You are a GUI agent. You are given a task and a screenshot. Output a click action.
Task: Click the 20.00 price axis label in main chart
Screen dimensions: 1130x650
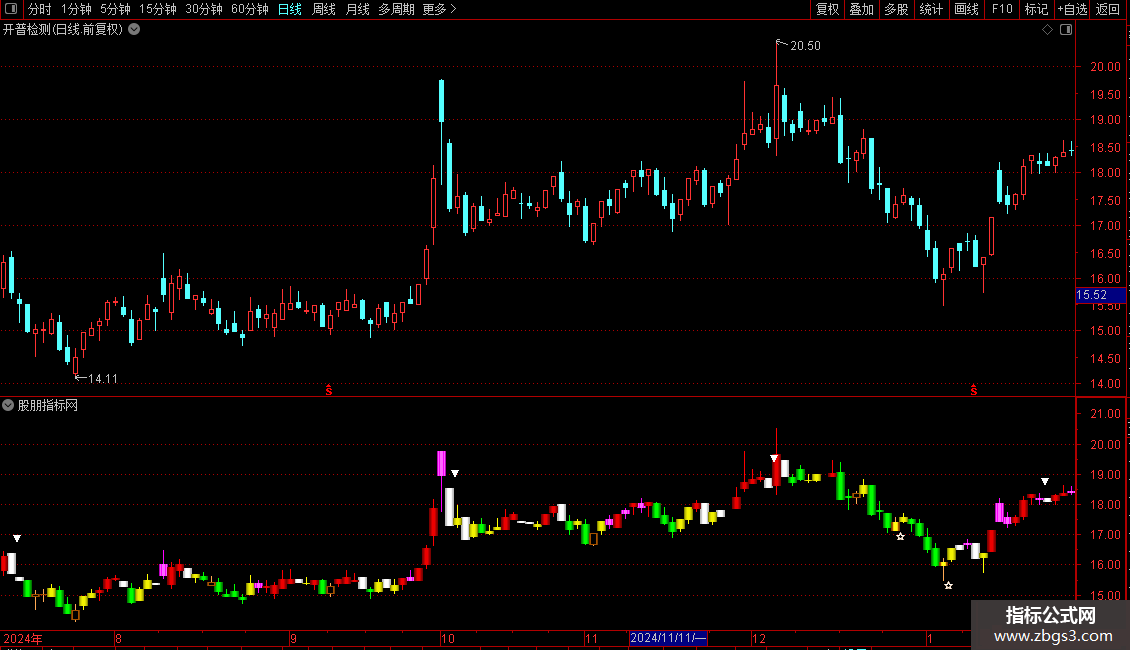point(1105,66)
